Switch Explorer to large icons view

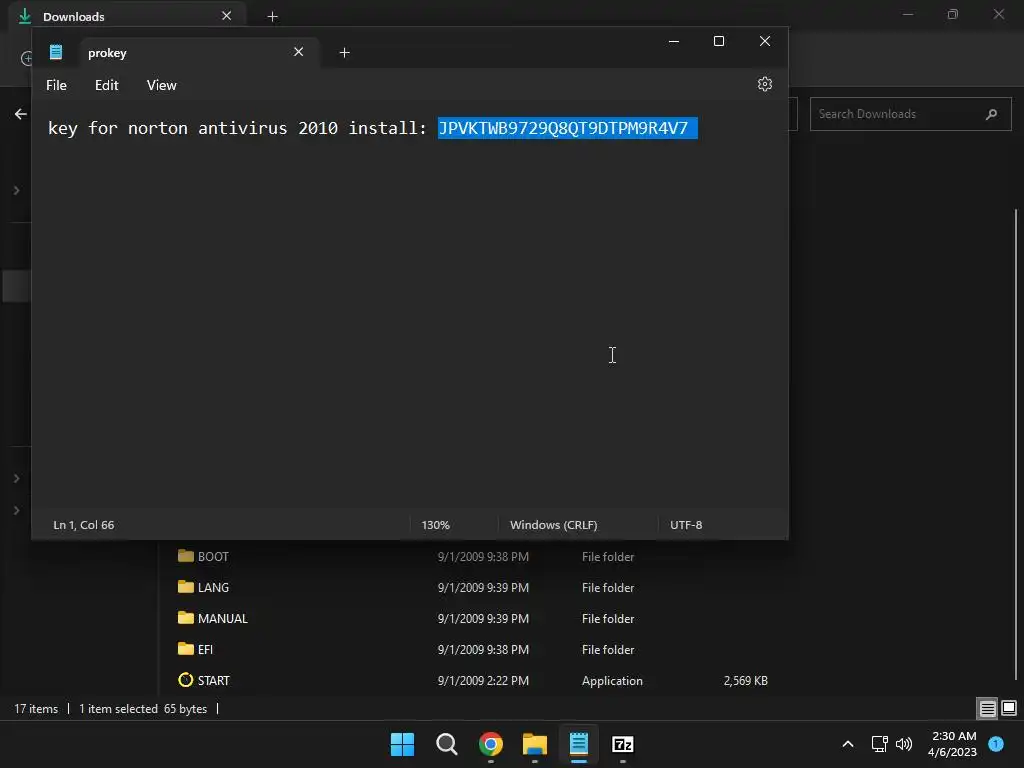(x=1009, y=709)
